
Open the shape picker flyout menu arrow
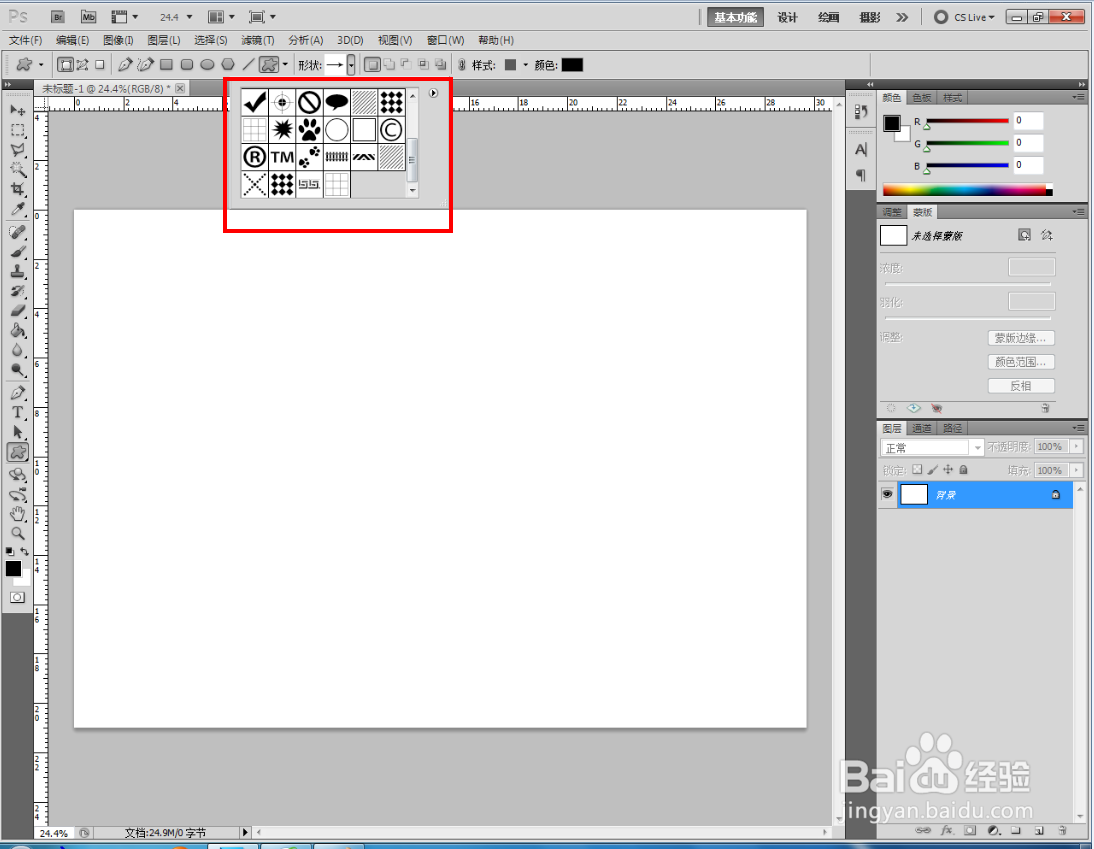(433, 93)
